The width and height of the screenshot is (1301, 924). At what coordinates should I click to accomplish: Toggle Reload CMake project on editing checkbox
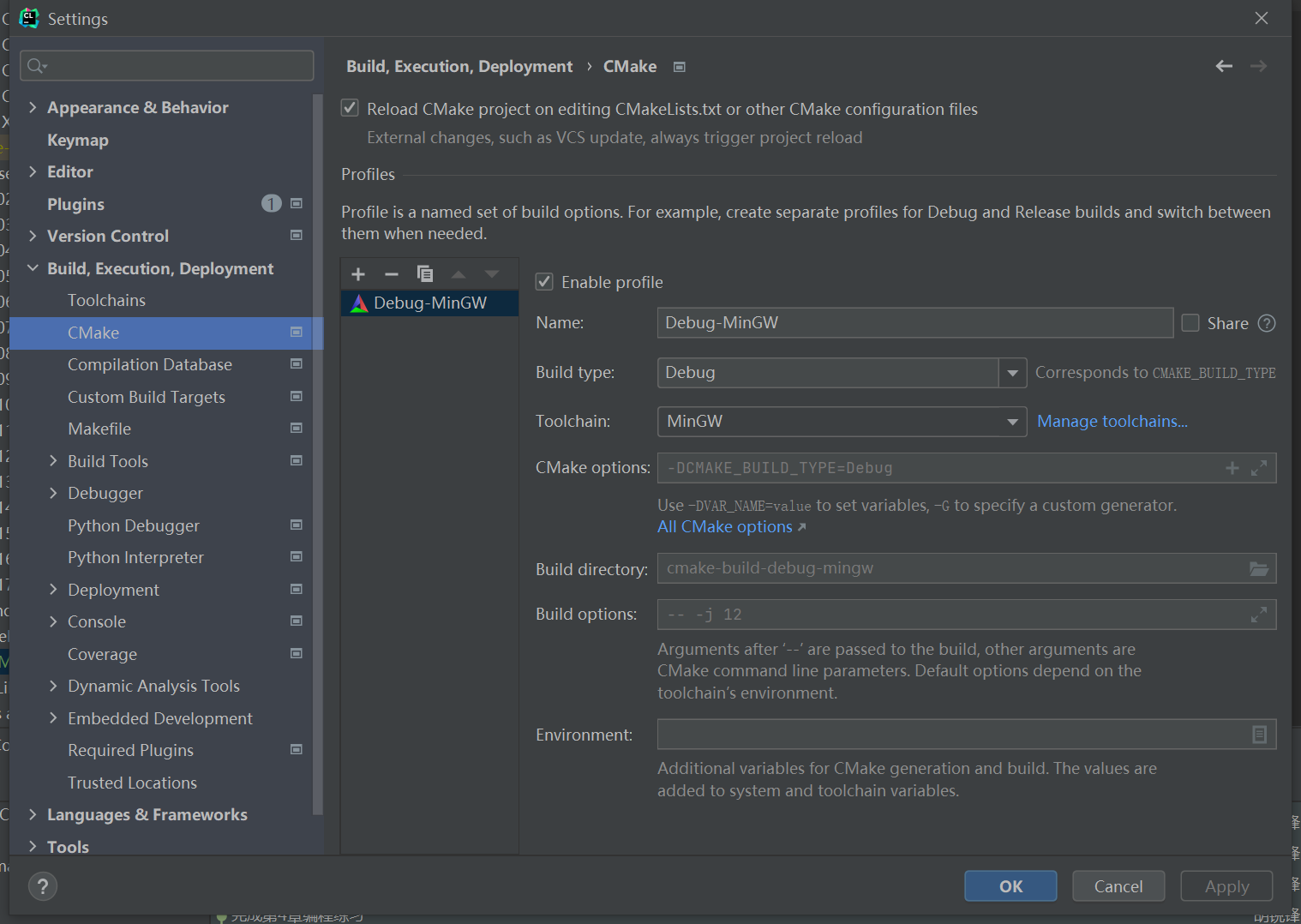[x=350, y=108]
